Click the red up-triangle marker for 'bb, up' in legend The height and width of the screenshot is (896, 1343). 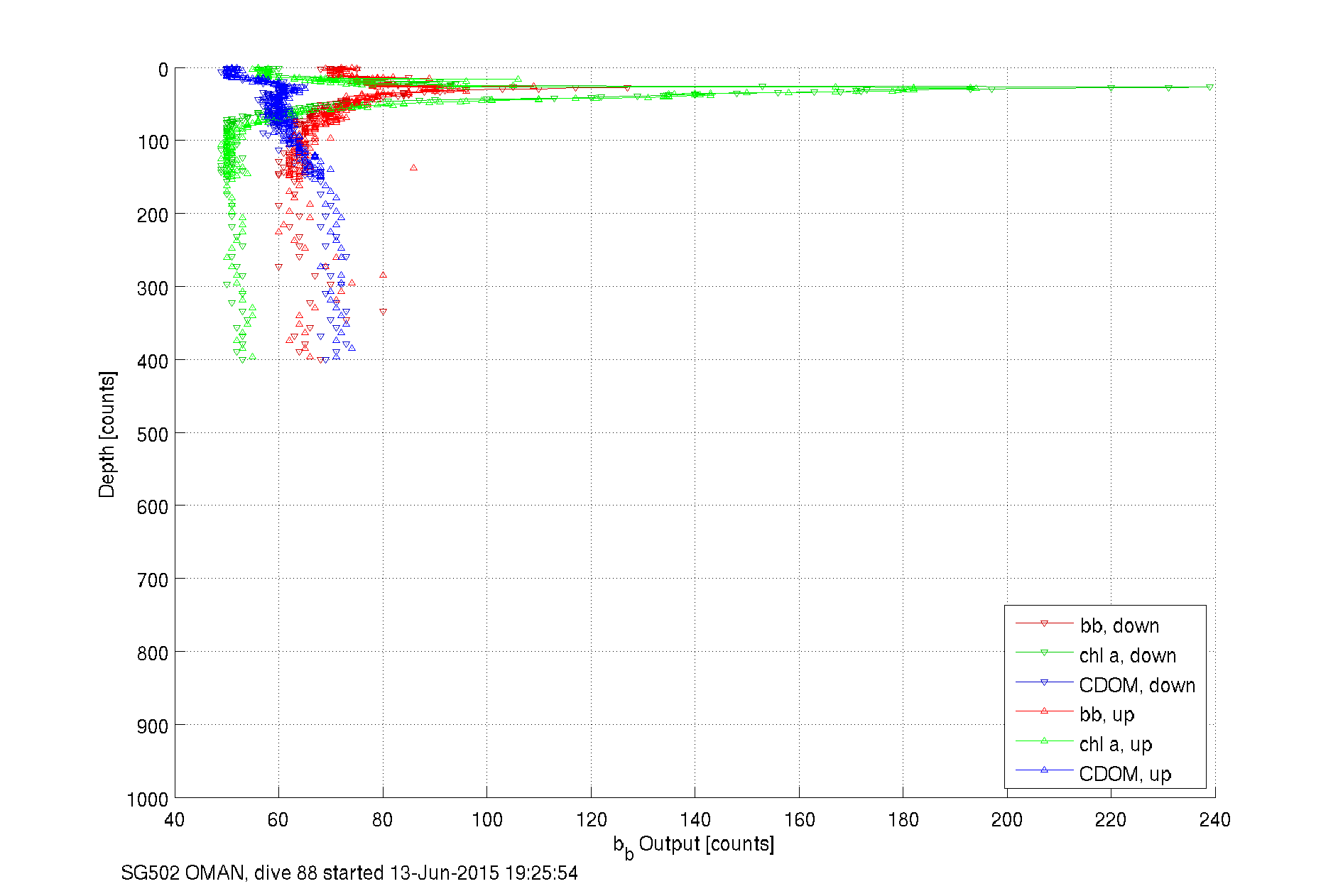pos(1044,711)
